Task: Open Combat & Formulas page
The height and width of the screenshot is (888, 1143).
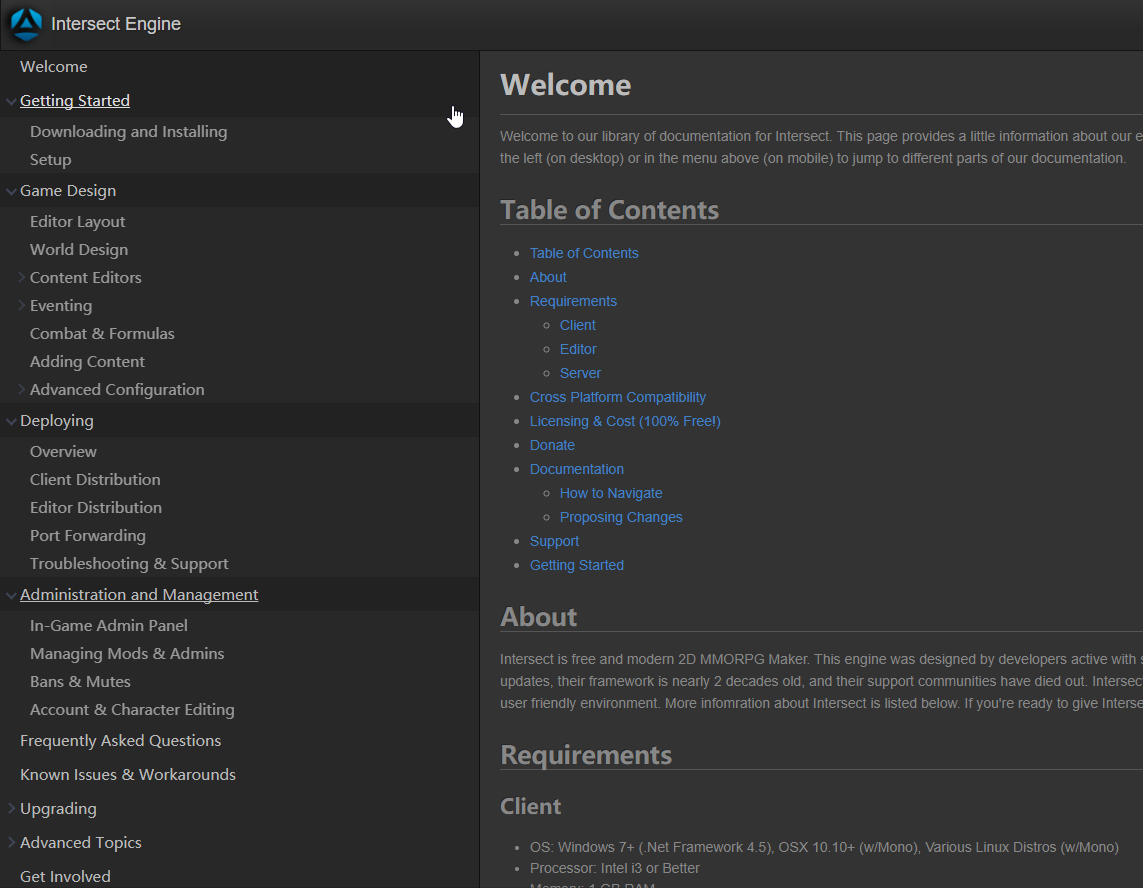Action: tap(102, 333)
